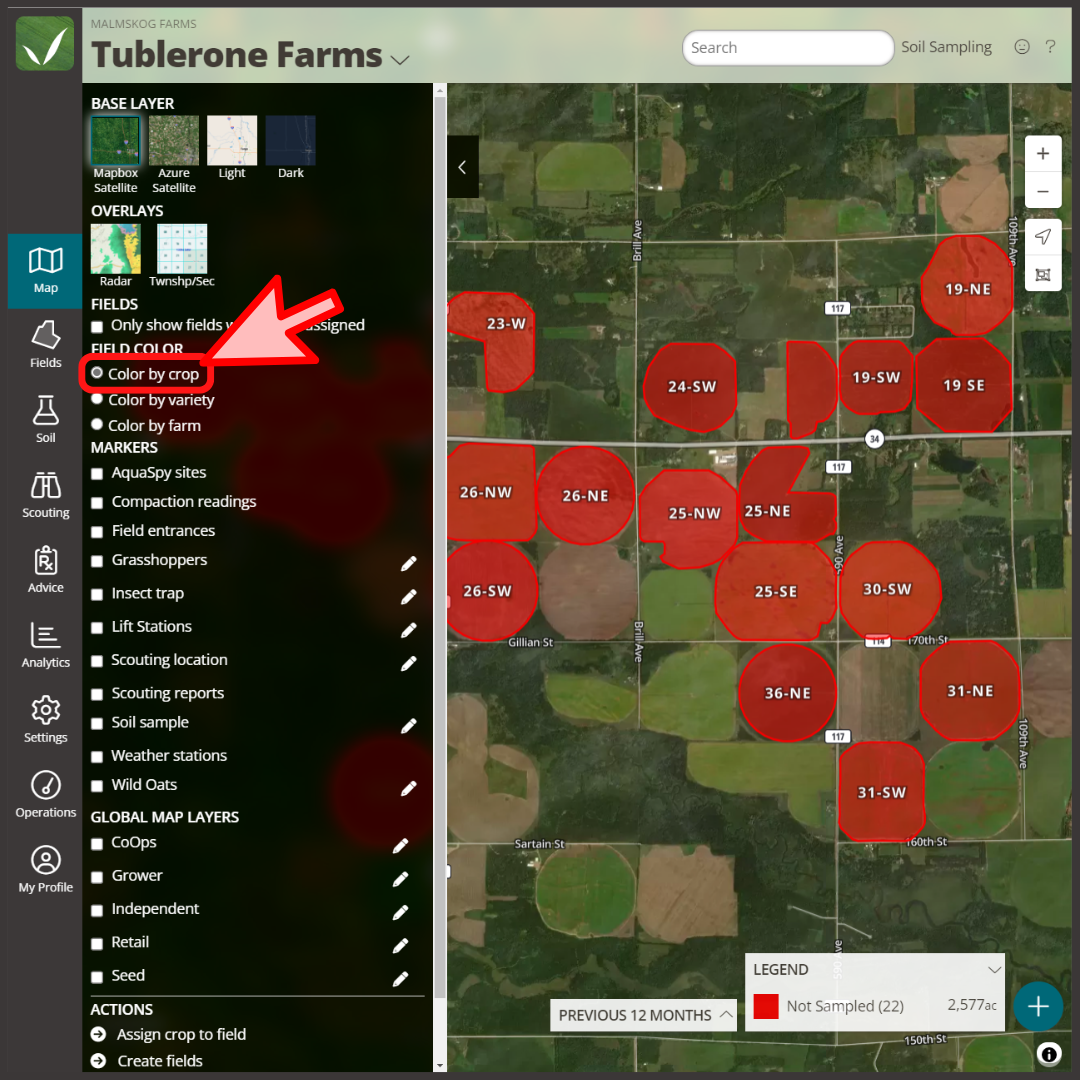Click the fit-to-fields extent icon
1080x1080 pixels.
[1043, 274]
